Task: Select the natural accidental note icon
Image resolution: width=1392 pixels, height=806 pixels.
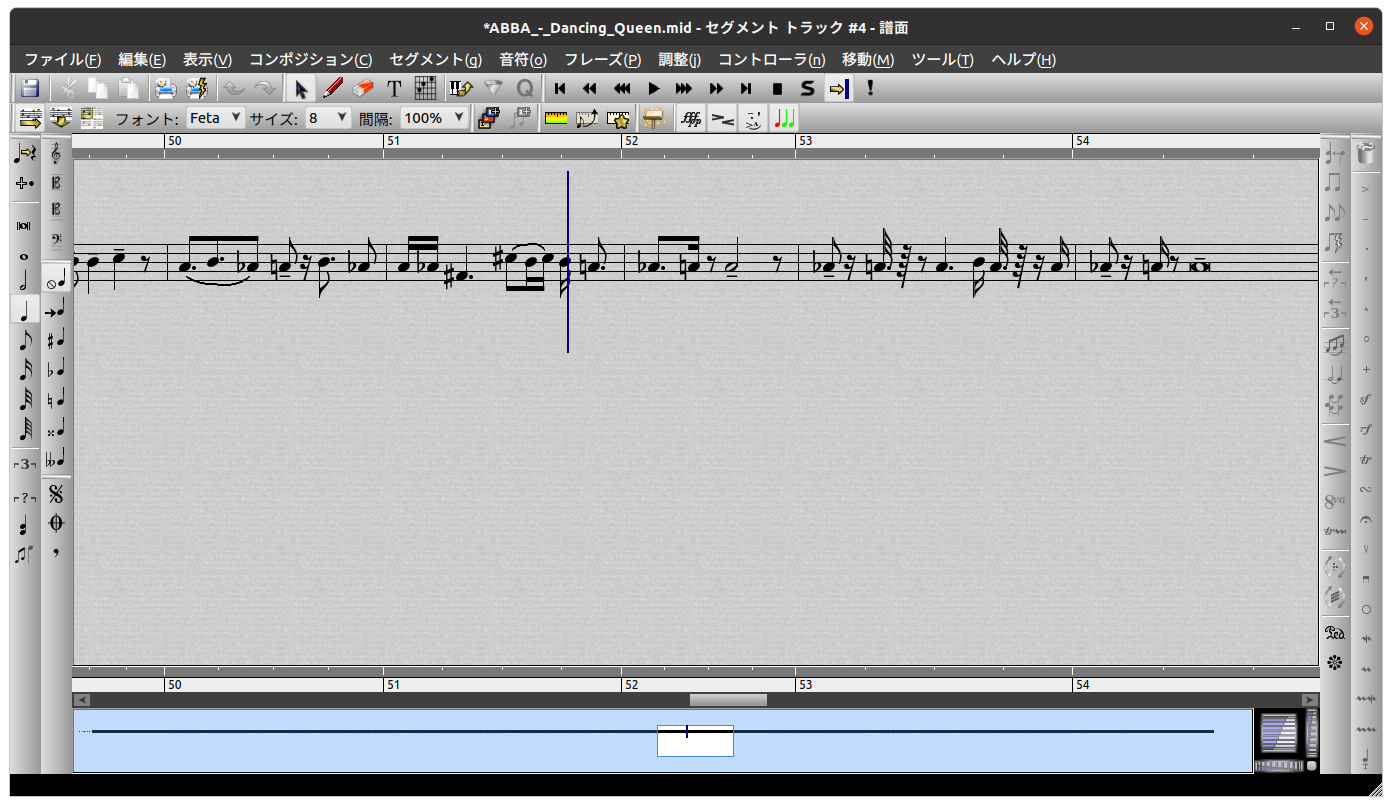Action: 56,399
